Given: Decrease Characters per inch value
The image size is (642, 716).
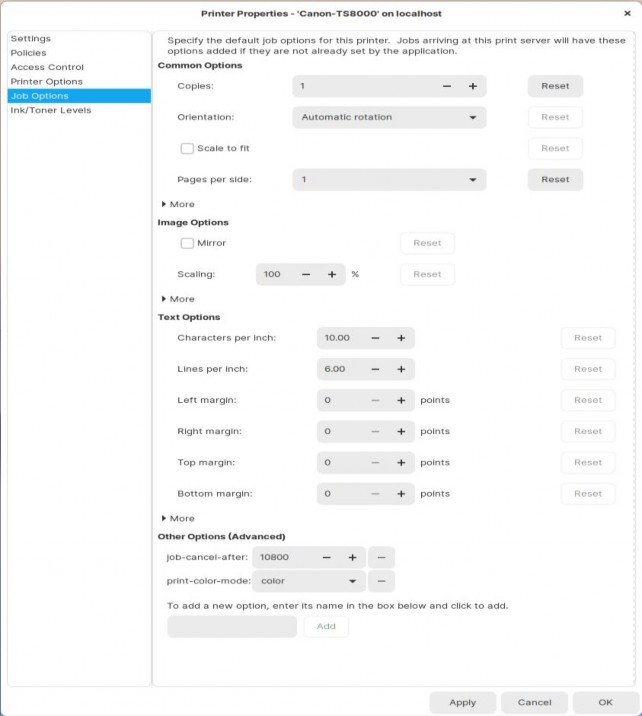Looking at the screenshot, I should tap(375, 338).
